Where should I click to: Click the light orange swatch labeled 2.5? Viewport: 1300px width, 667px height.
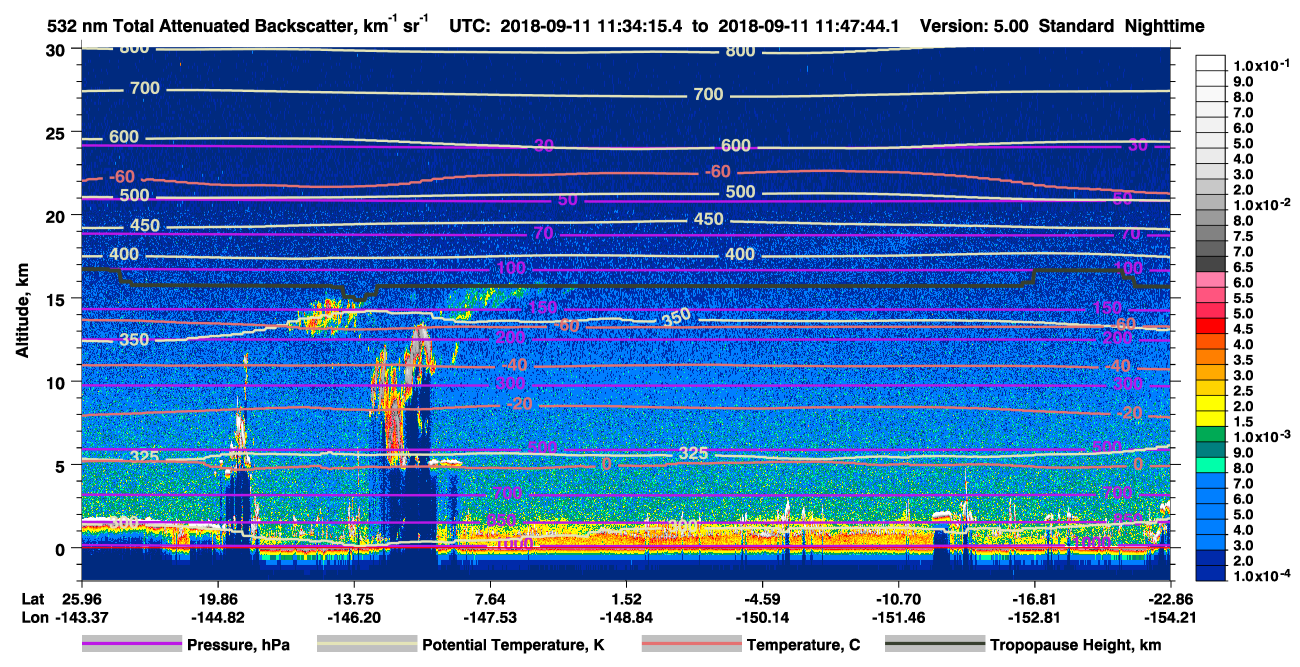1210,389
